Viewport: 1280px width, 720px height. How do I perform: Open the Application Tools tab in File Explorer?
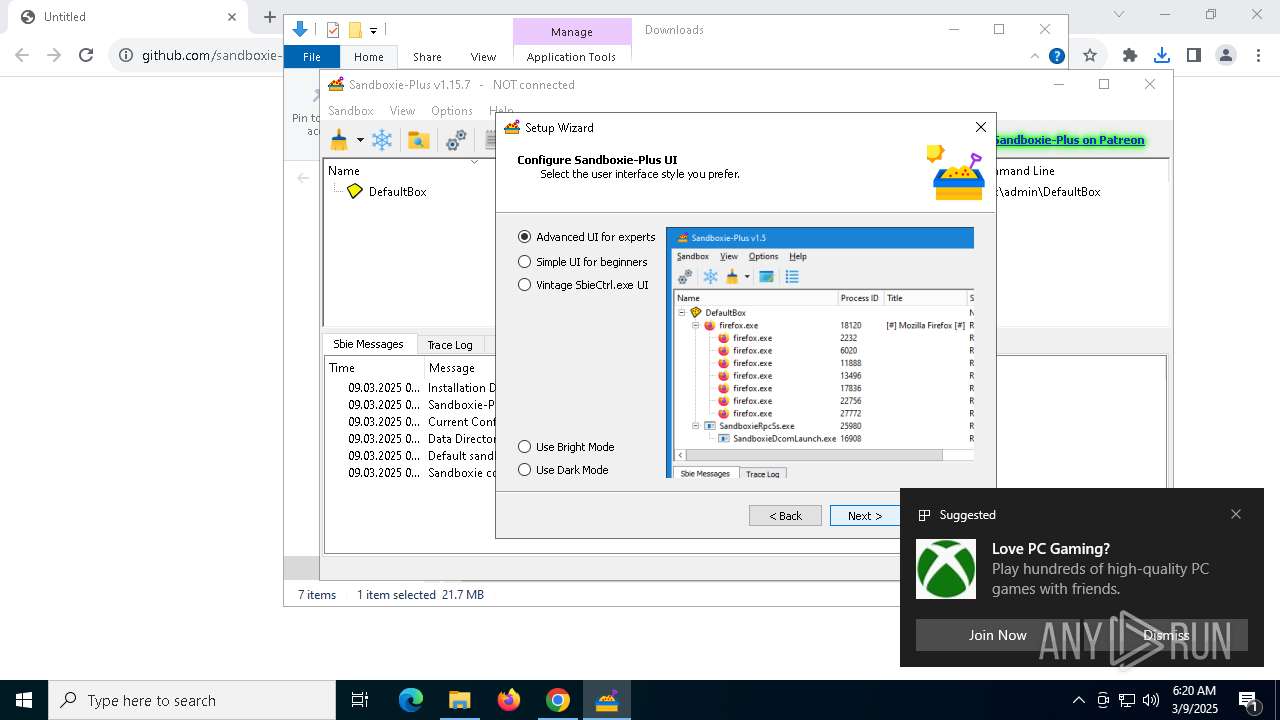click(x=571, y=57)
